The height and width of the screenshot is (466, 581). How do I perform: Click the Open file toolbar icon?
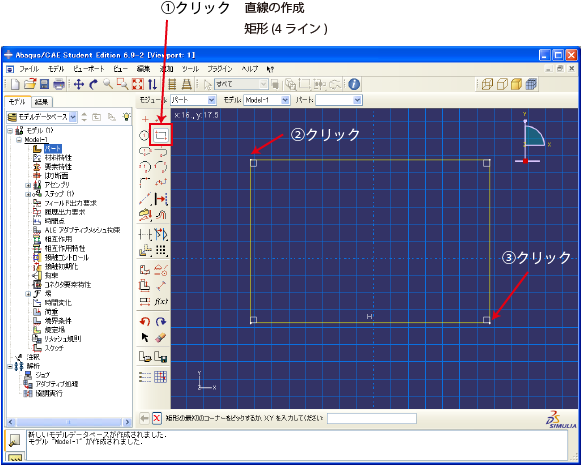[30, 84]
